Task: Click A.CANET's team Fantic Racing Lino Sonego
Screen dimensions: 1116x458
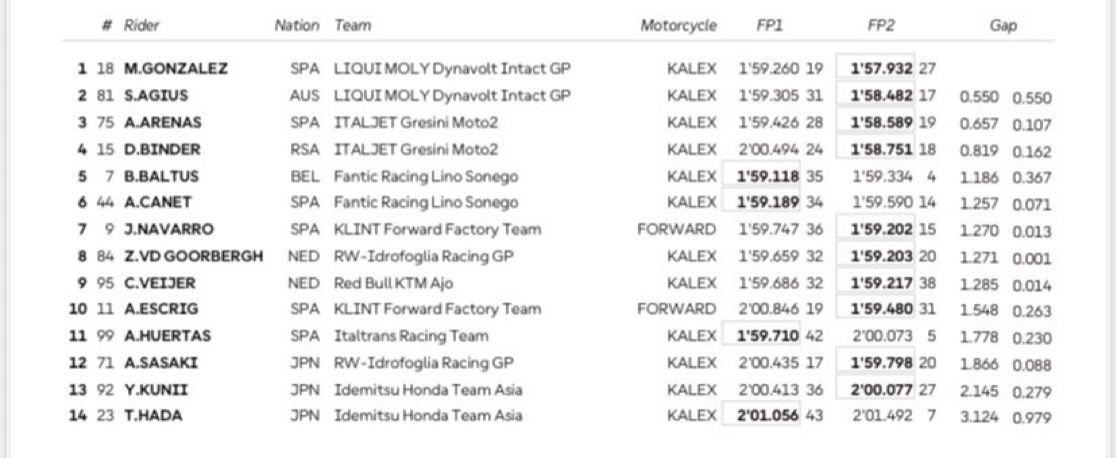Action: tap(426, 203)
